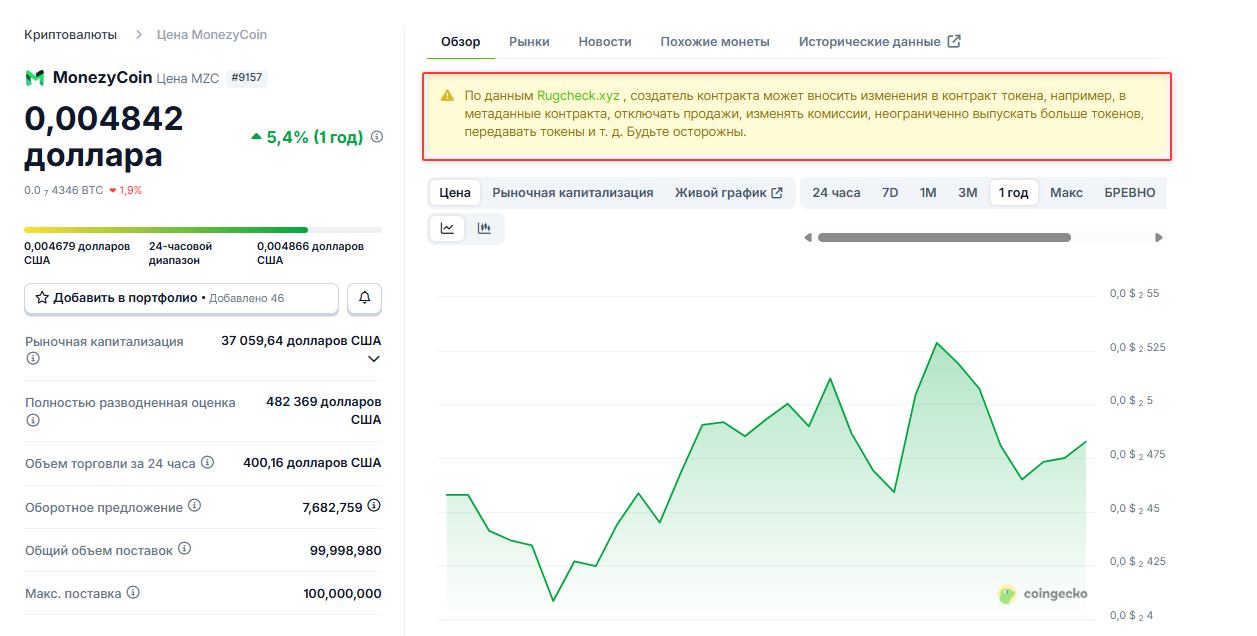Screen dimensions: 1257x636
Task: Open the Рынки tab
Action: click(529, 41)
